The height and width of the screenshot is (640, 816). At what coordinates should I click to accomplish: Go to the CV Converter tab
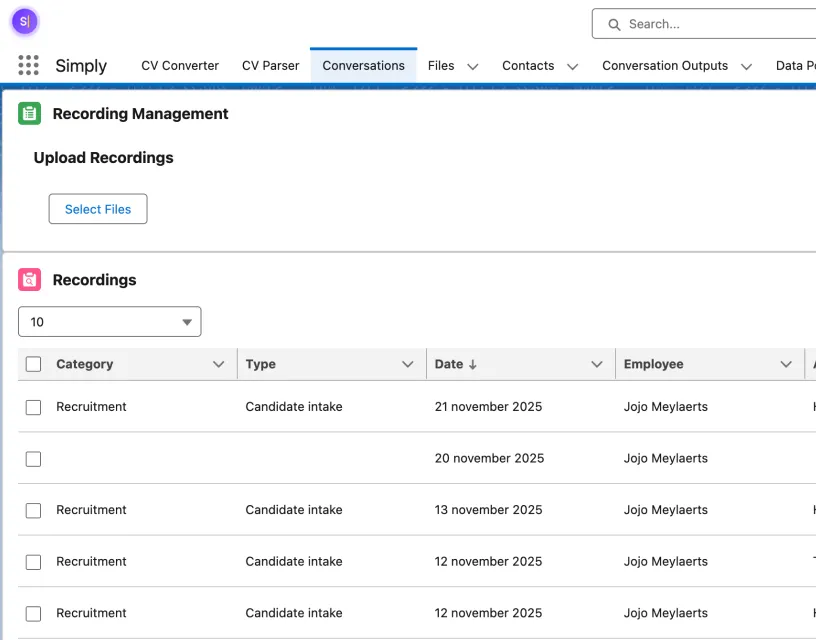pyautogui.click(x=180, y=66)
